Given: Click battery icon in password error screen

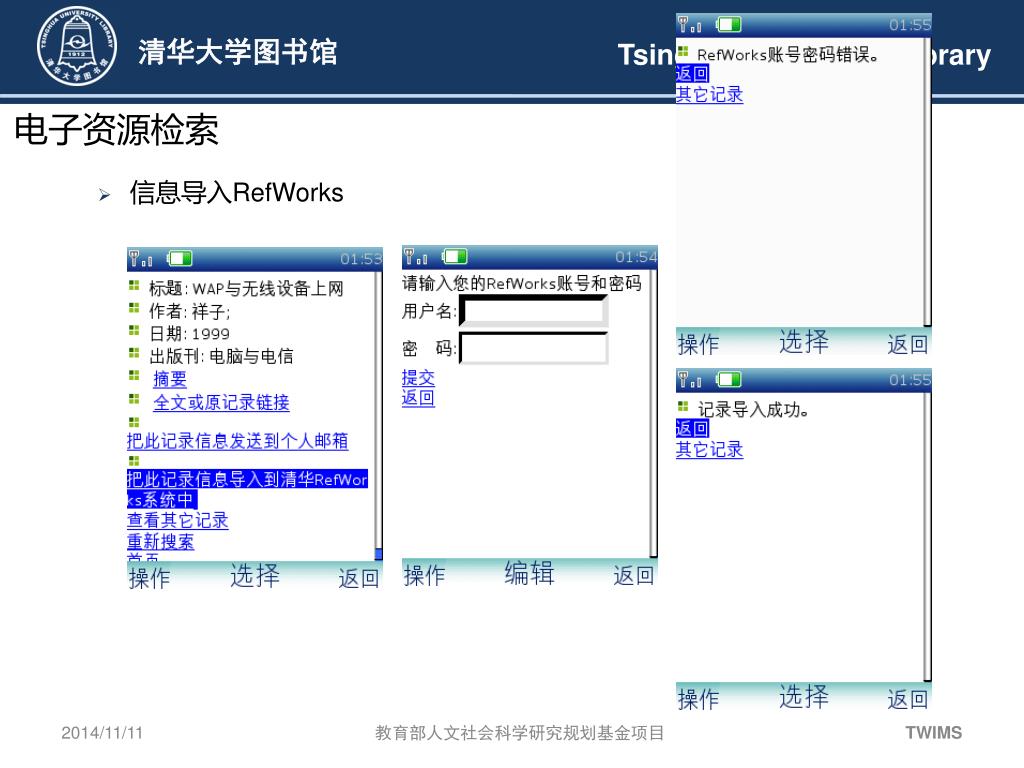Looking at the screenshot, I should (x=729, y=25).
